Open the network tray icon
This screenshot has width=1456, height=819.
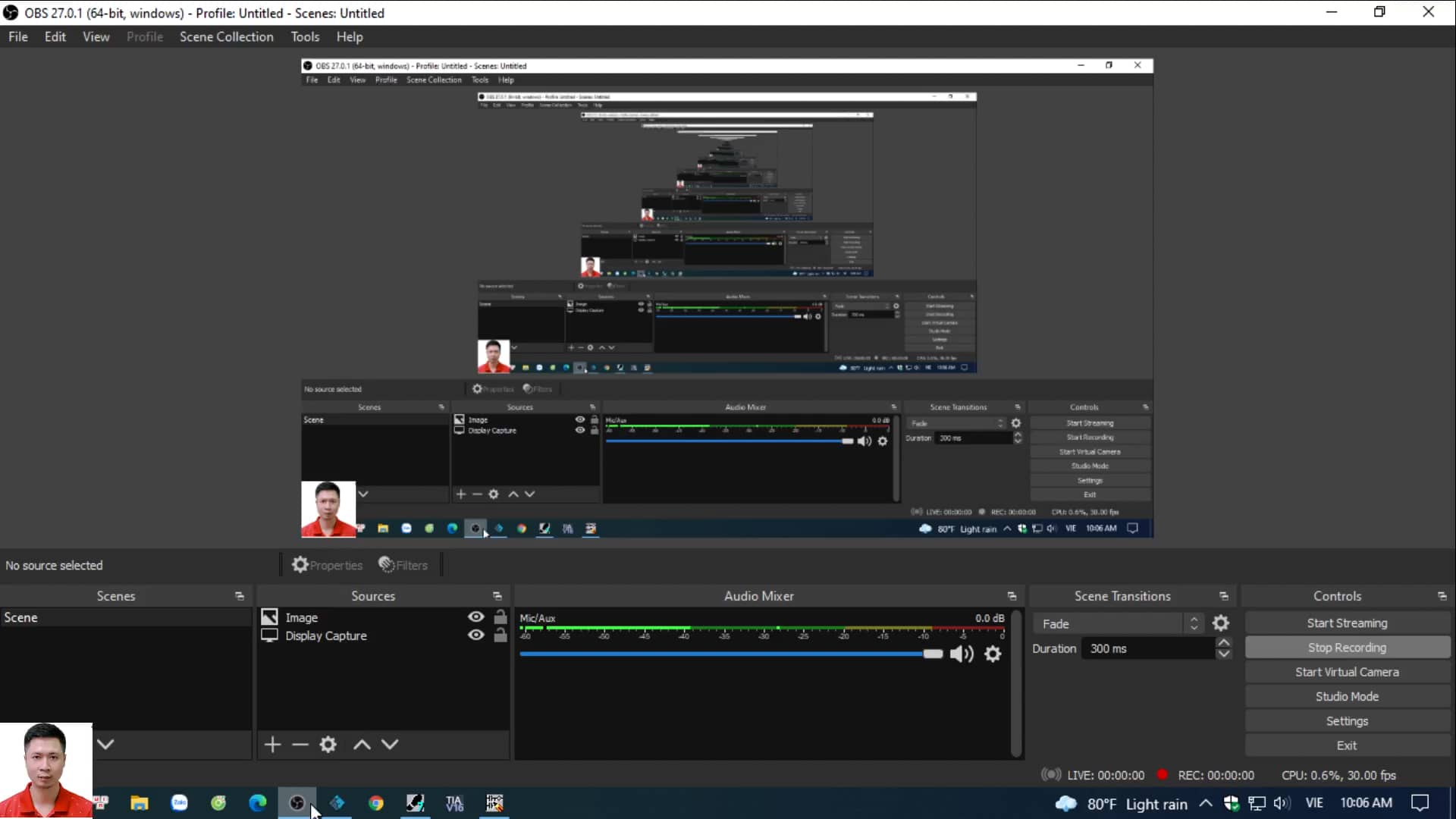pyautogui.click(x=1257, y=803)
